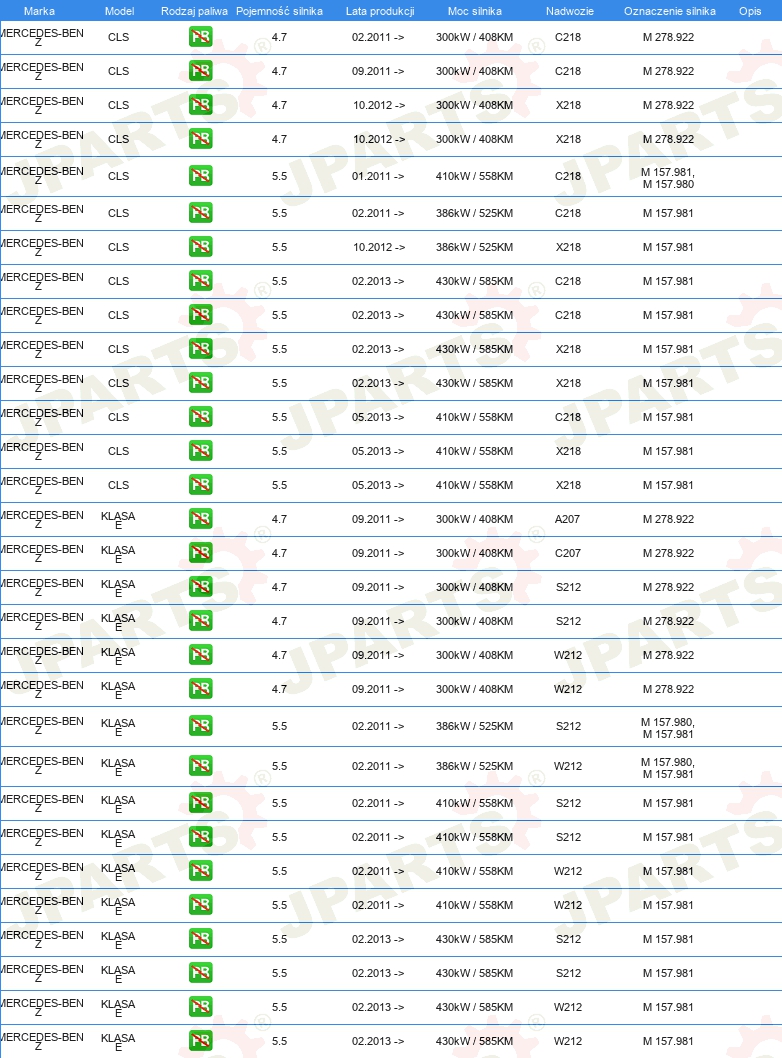Click fuel icon in CLS 386kW C218 row
The width and height of the screenshot is (782, 1058).
(200, 213)
